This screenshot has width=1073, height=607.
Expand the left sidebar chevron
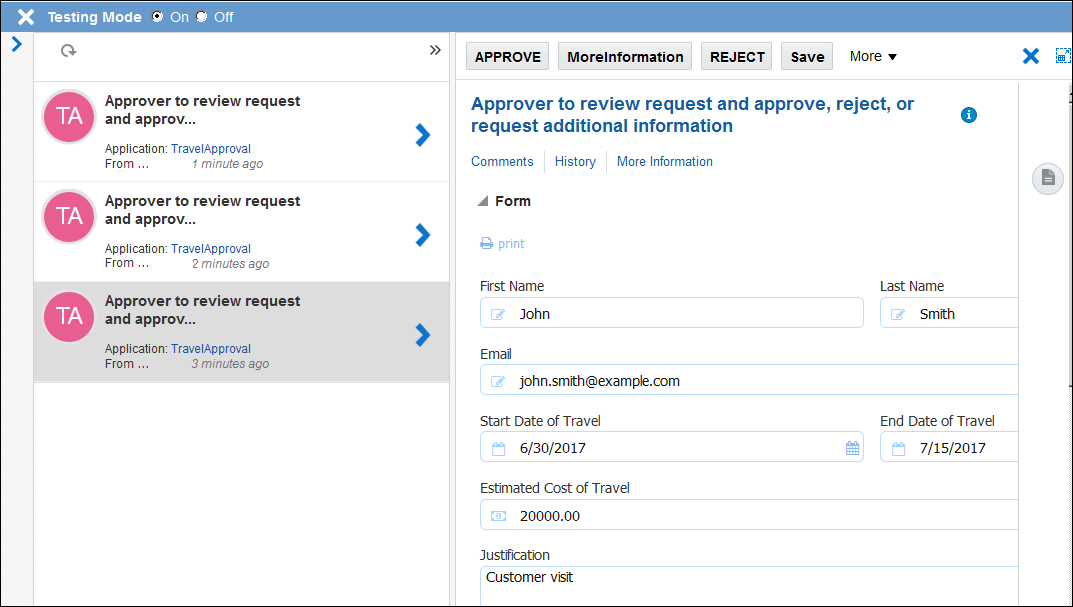pos(17,44)
